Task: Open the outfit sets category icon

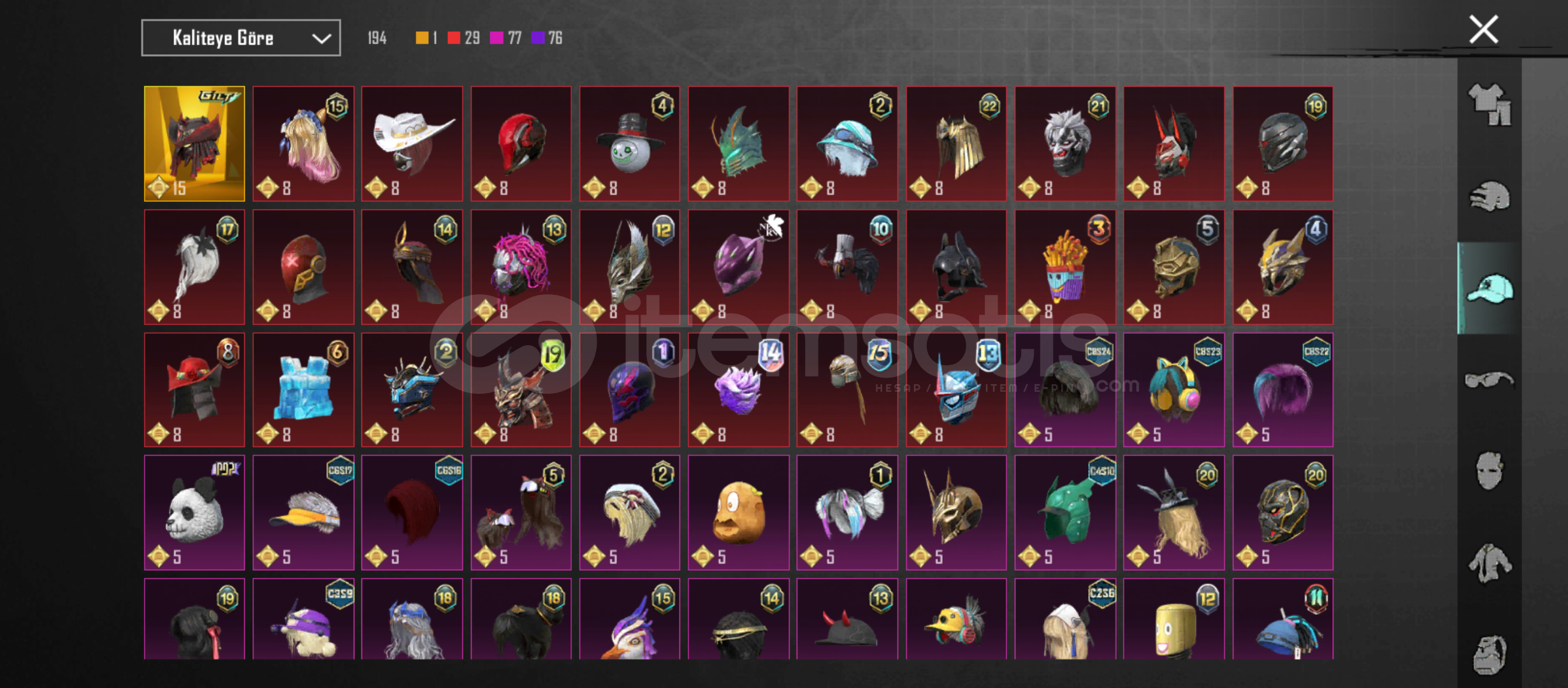Action: [1490, 105]
